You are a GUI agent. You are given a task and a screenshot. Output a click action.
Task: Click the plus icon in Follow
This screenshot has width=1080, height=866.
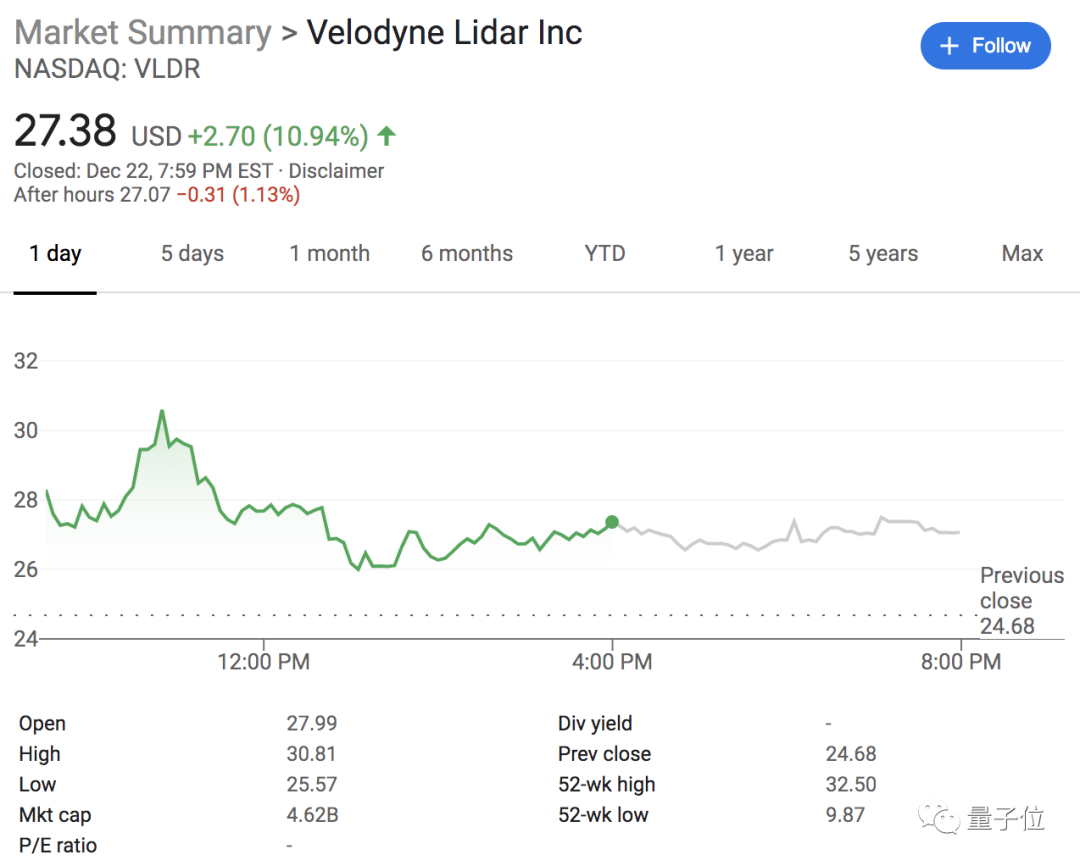click(951, 46)
